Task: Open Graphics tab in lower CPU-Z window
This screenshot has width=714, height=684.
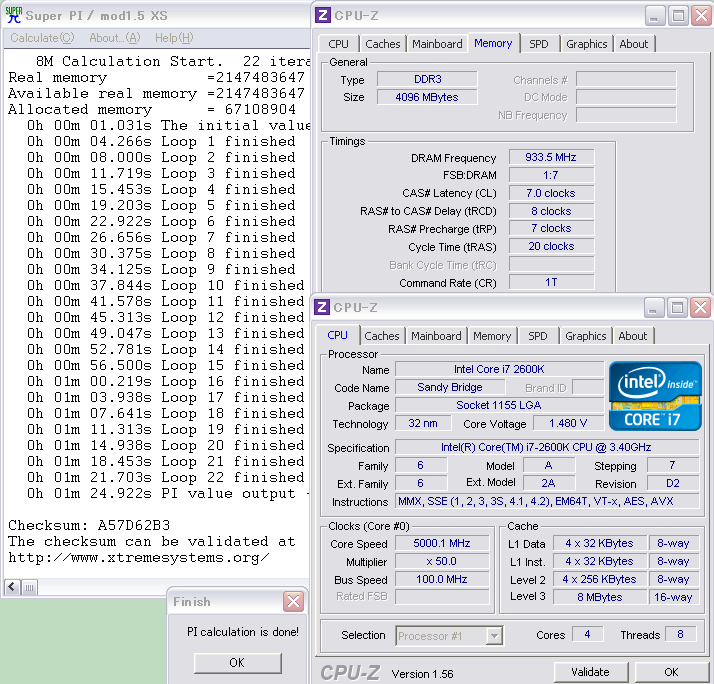Action: click(x=586, y=336)
